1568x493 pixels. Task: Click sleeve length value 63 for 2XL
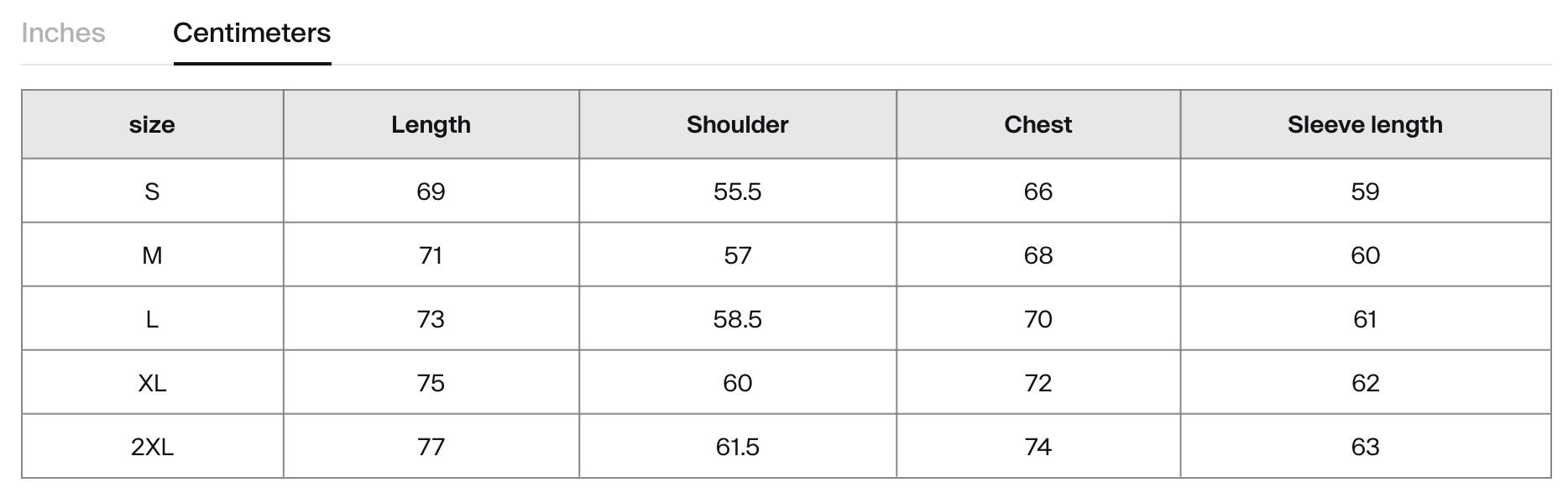pos(1364,447)
